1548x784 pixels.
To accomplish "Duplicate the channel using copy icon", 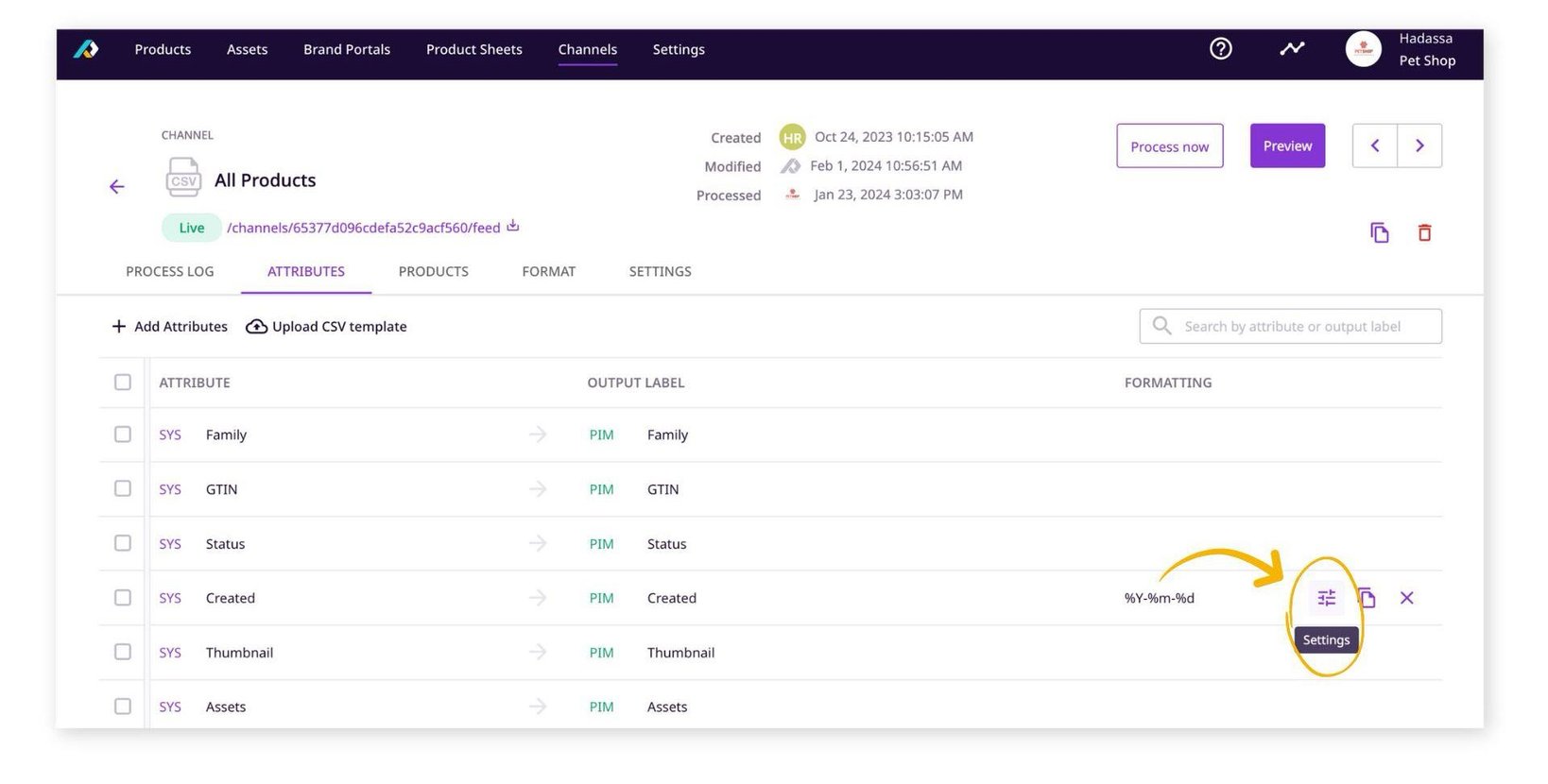I will (1379, 232).
